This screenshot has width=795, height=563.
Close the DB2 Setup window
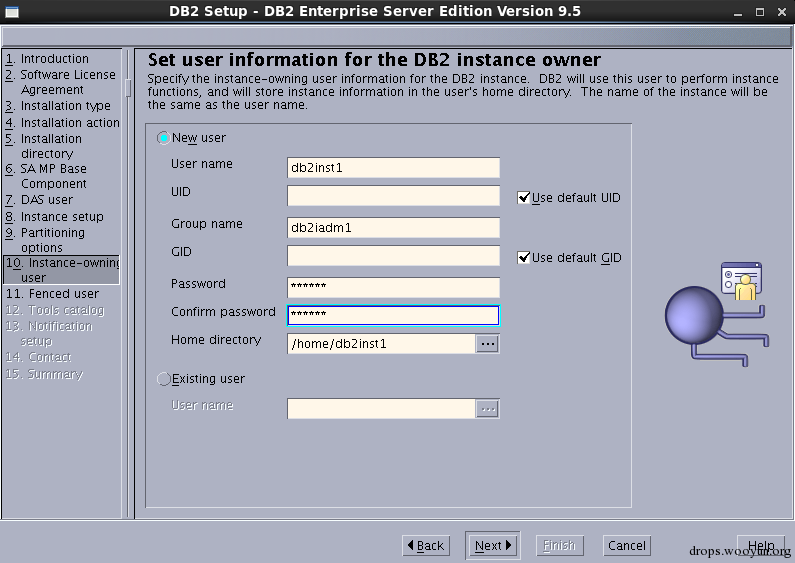pos(782,12)
